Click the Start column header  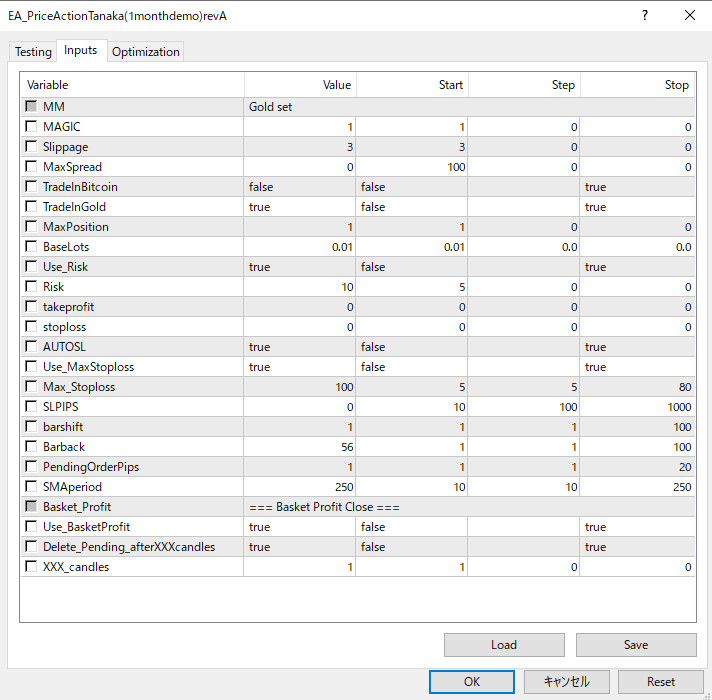412,85
